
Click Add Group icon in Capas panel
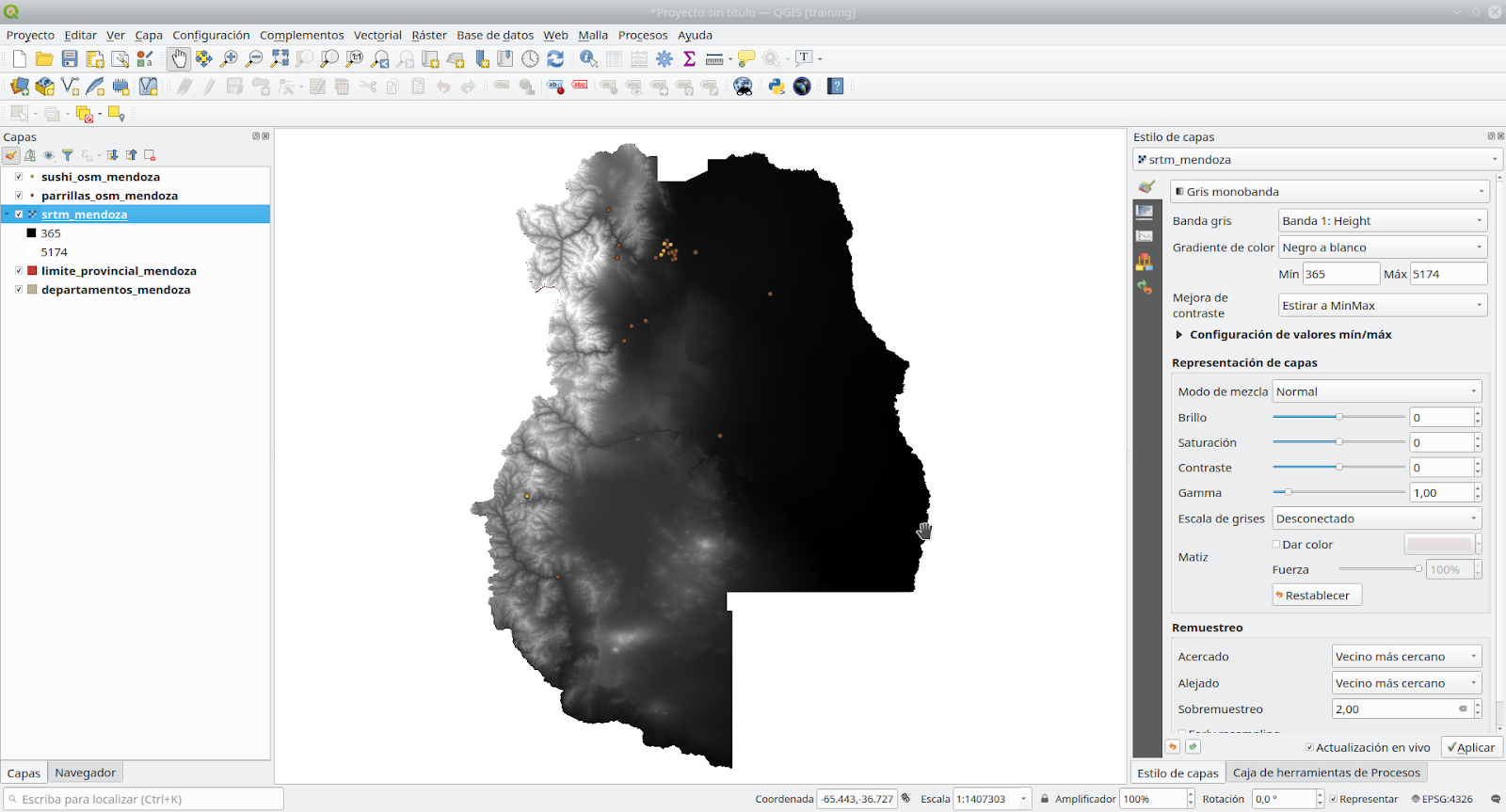click(x=30, y=155)
